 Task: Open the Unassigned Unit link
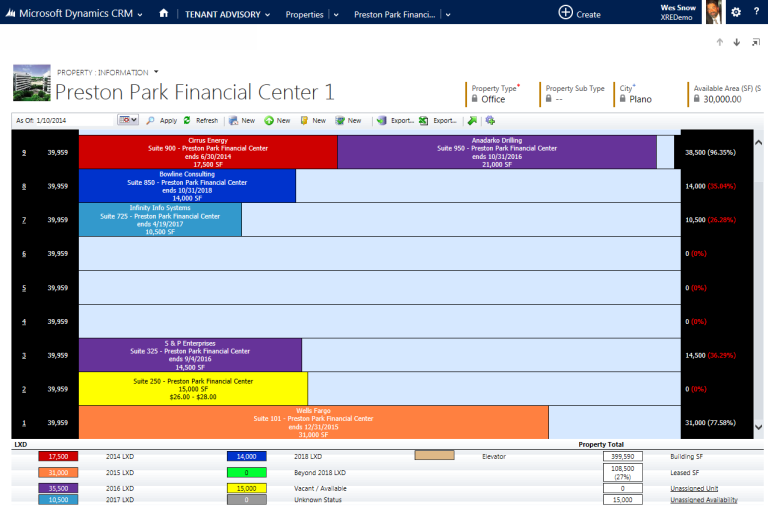pyautogui.click(x=694, y=488)
